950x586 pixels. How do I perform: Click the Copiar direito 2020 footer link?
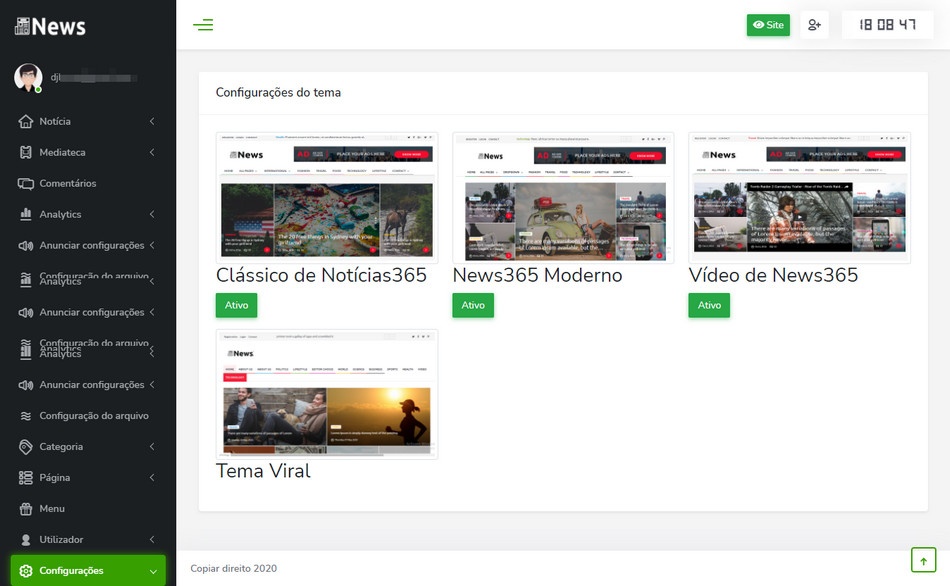click(233, 568)
